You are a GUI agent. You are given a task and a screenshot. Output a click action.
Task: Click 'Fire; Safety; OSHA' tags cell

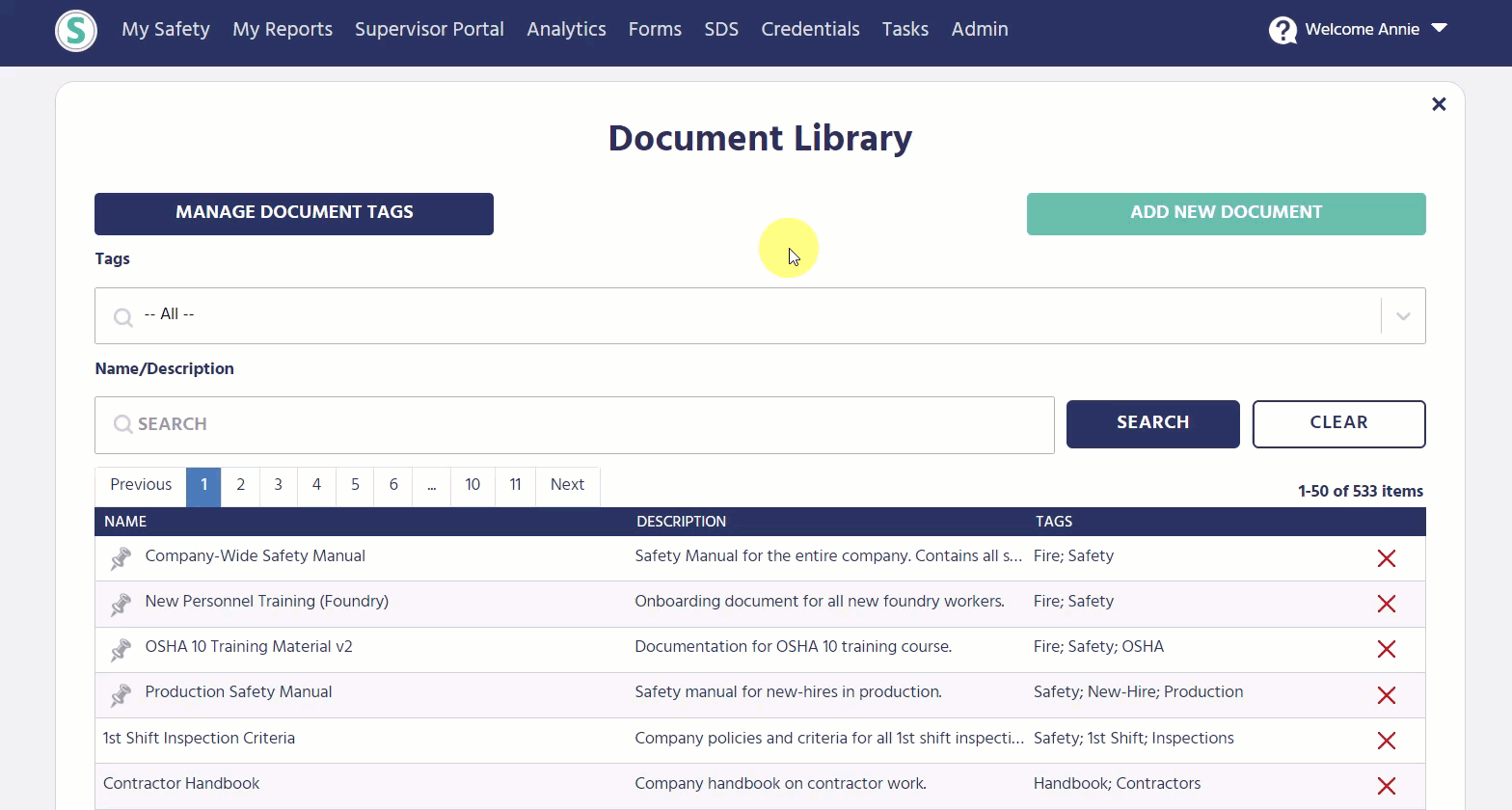pos(1098,647)
